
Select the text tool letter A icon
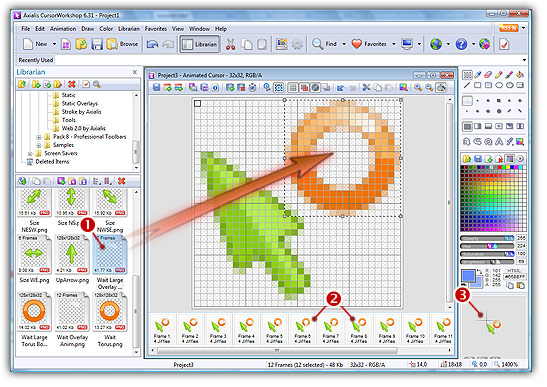[x=499, y=142]
